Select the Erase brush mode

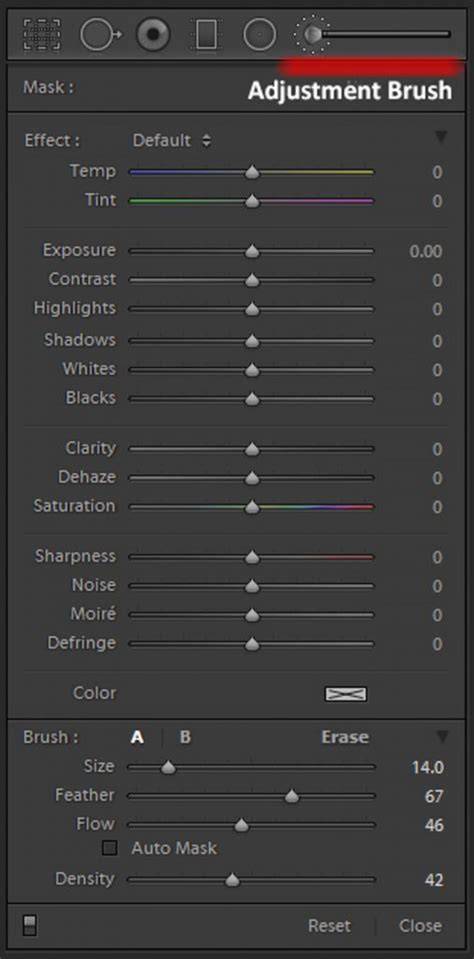click(345, 737)
